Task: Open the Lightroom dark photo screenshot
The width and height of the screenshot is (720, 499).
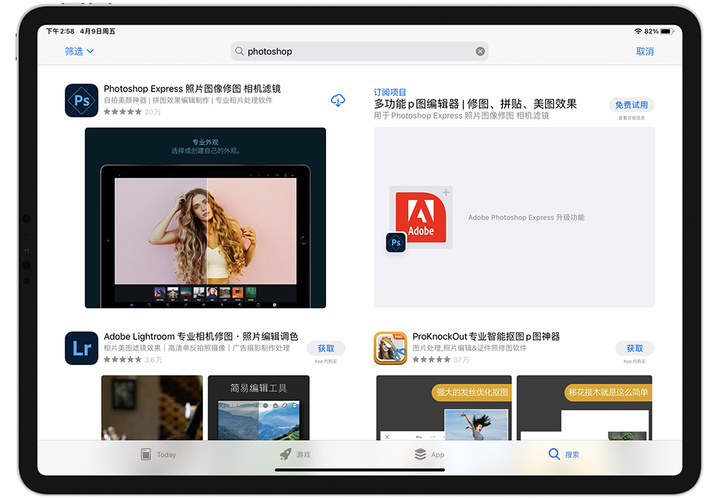Action: click(152, 408)
